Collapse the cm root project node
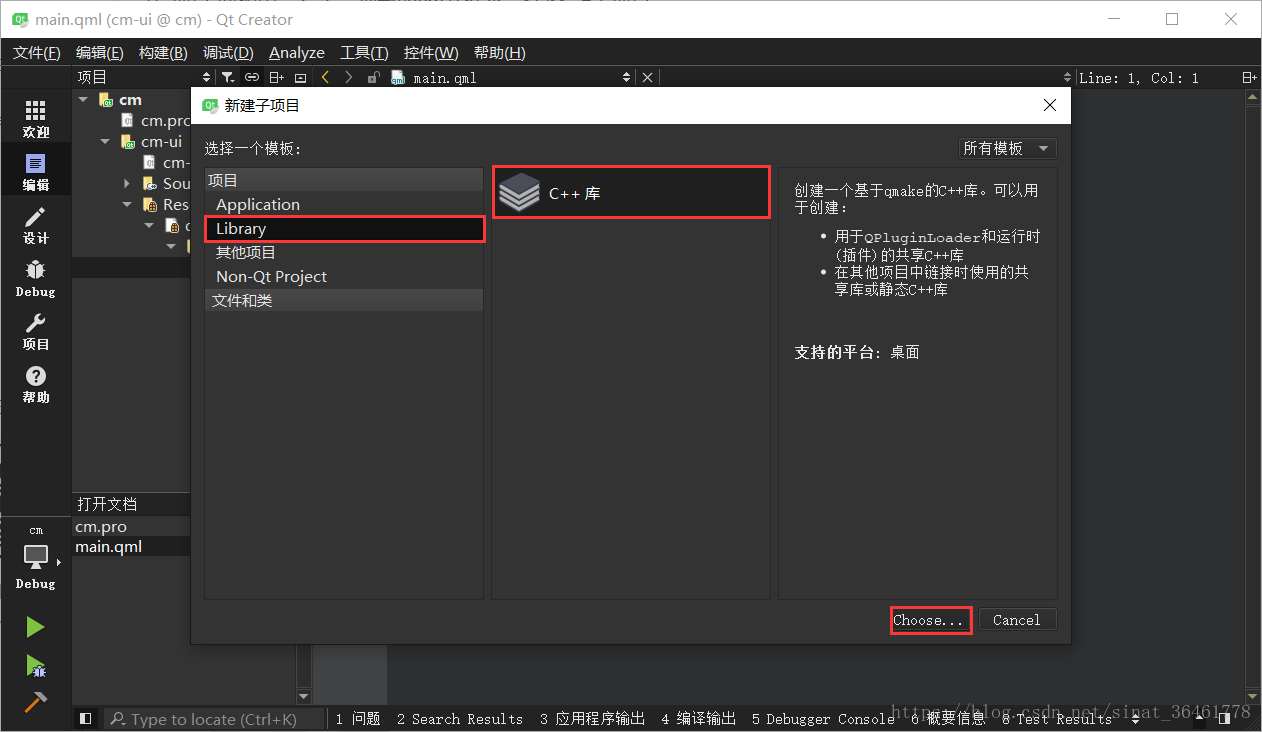The width and height of the screenshot is (1262, 732). point(83,99)
